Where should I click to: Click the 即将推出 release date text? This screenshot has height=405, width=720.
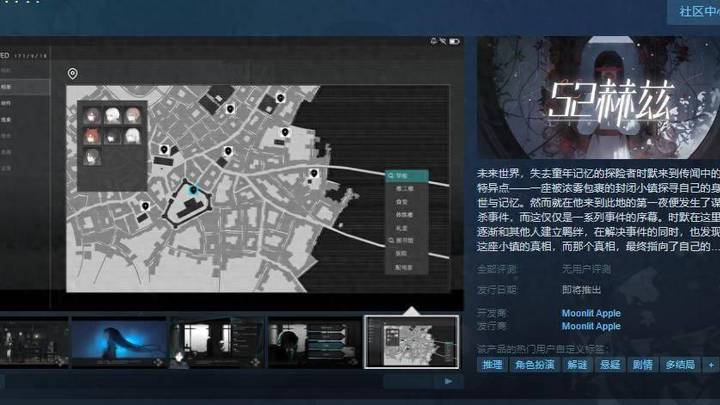click(x=581, y=290)
